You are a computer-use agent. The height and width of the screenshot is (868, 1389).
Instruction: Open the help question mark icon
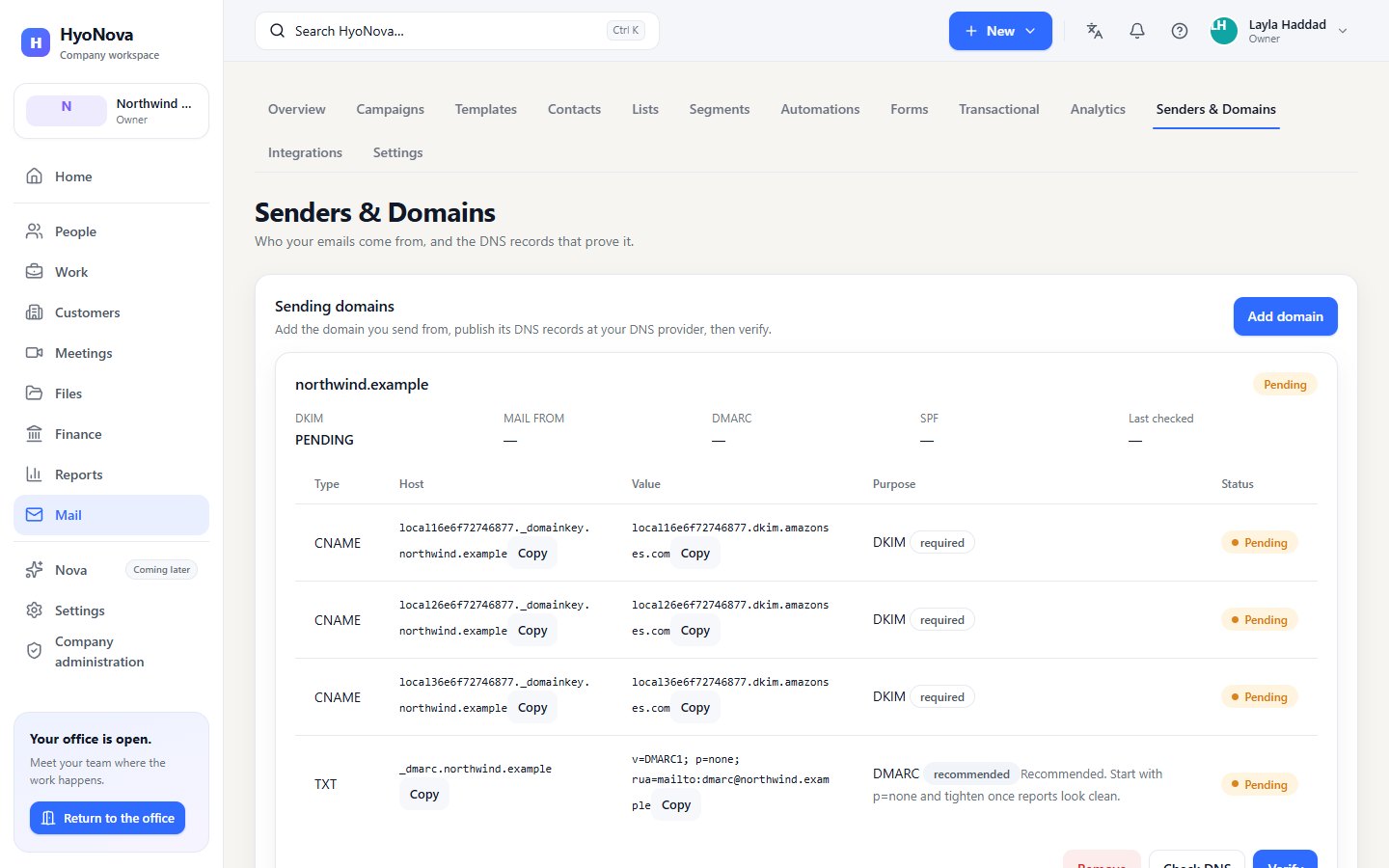[1180, 31]
